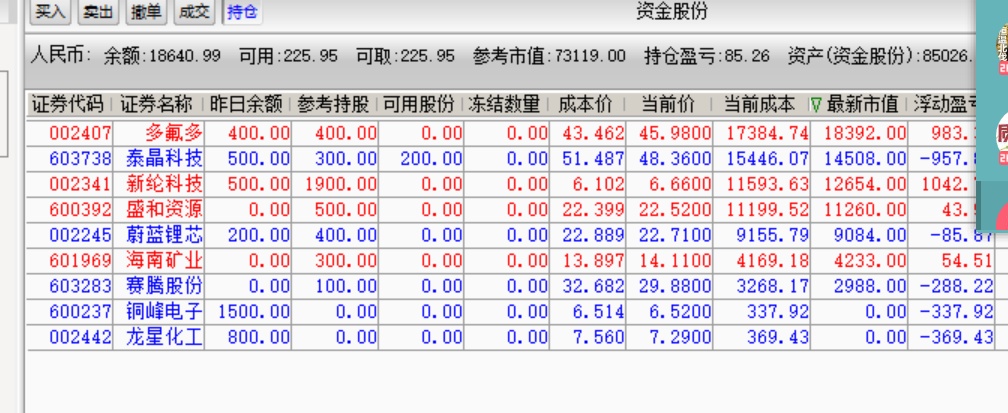The width and height of the screenshot is (1008, 413).
Task: Switch to the 成交 tab
Action: tap(194, 11)
